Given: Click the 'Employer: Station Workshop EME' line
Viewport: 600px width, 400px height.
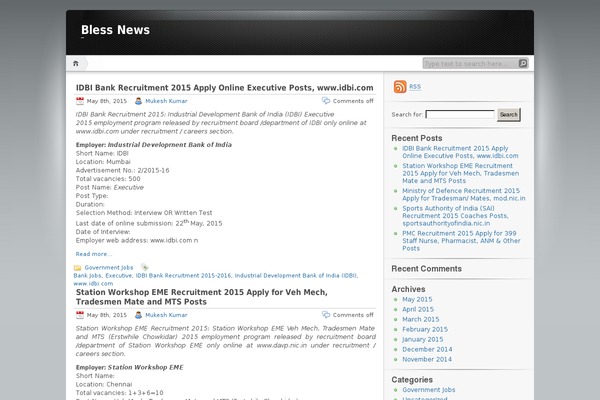Looking at the screenshot, I should (129, 367).
